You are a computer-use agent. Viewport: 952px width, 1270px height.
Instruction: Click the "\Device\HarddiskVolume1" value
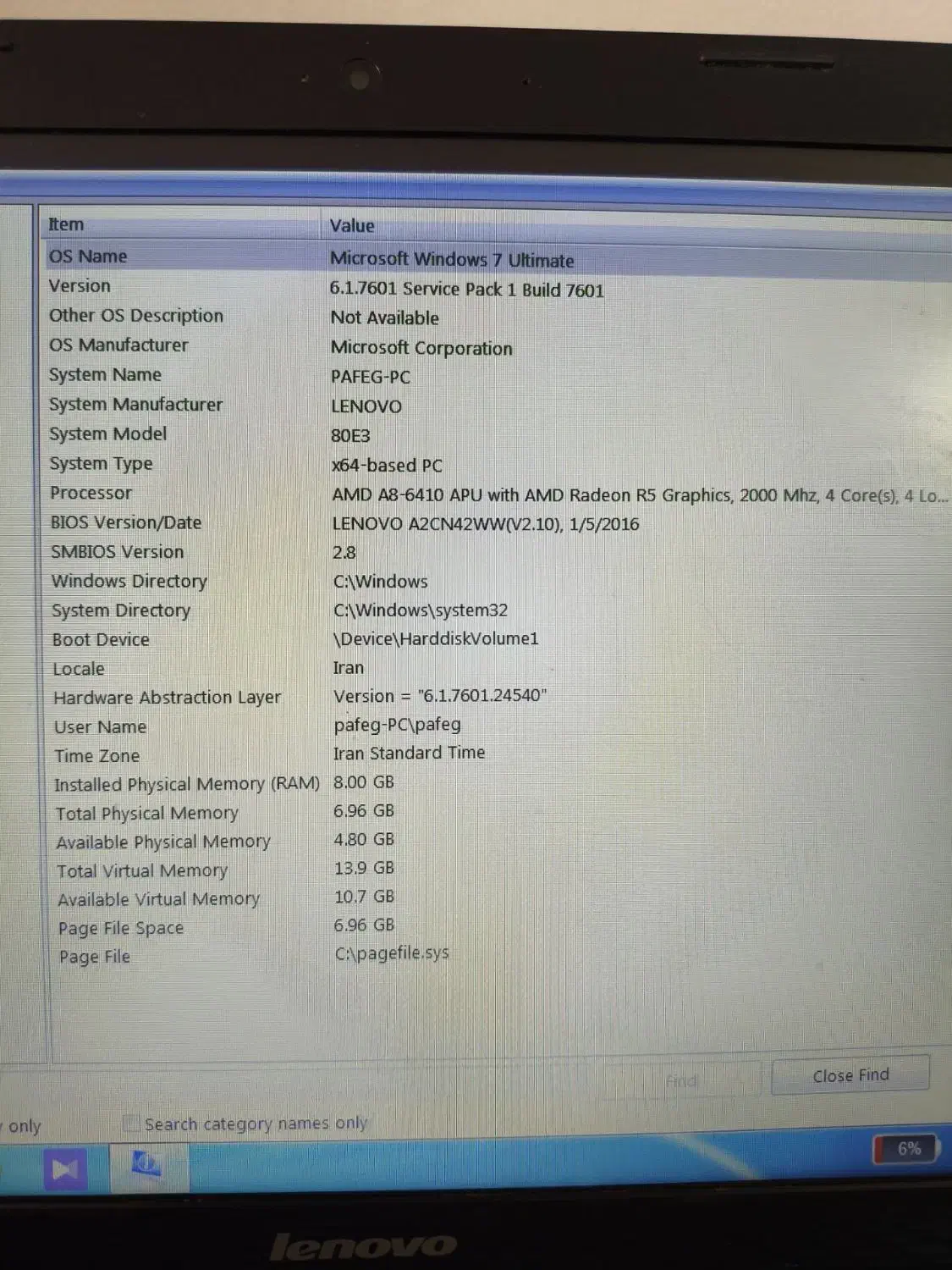coord(436,638)
